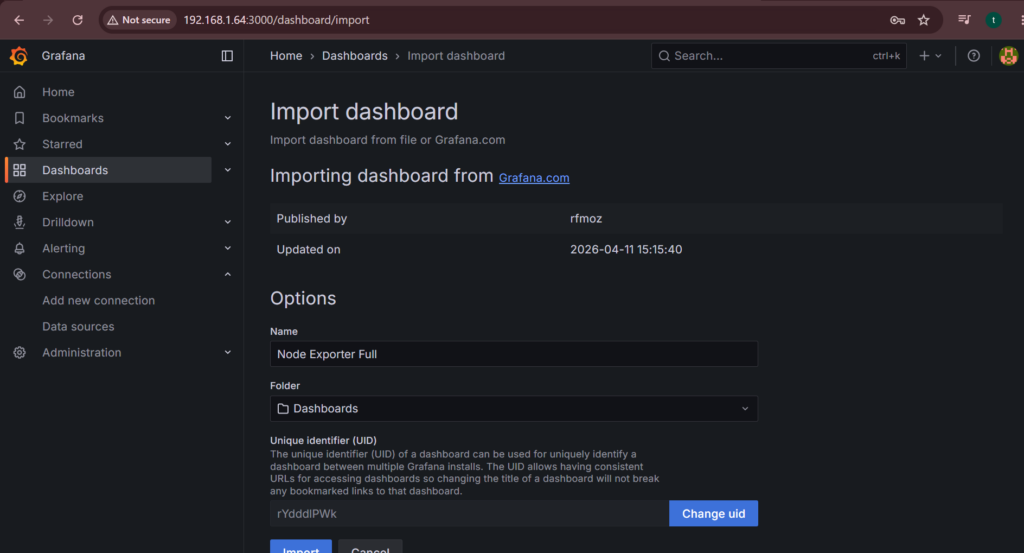Click the Bookmarks icon in sidebar
The height and width of the screenshot is (553, 1024).
20,118
